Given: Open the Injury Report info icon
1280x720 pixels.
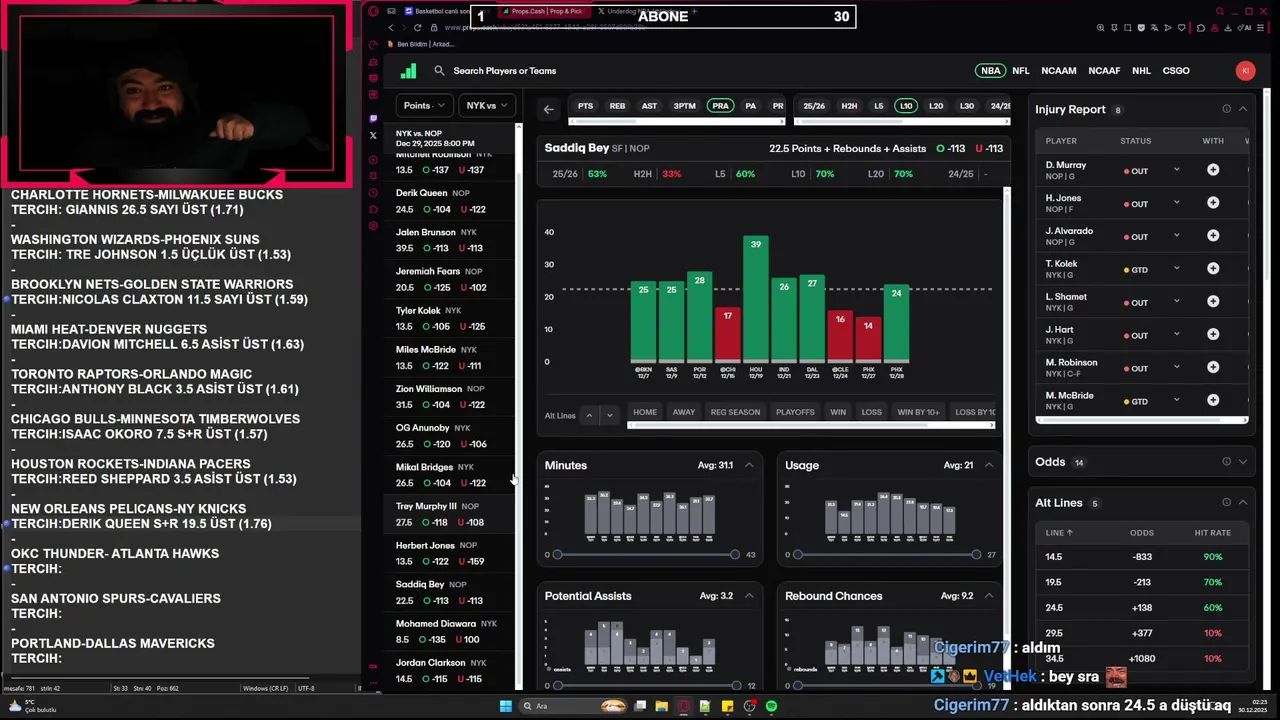Looking at the screenshot, I should (1226, 109).
